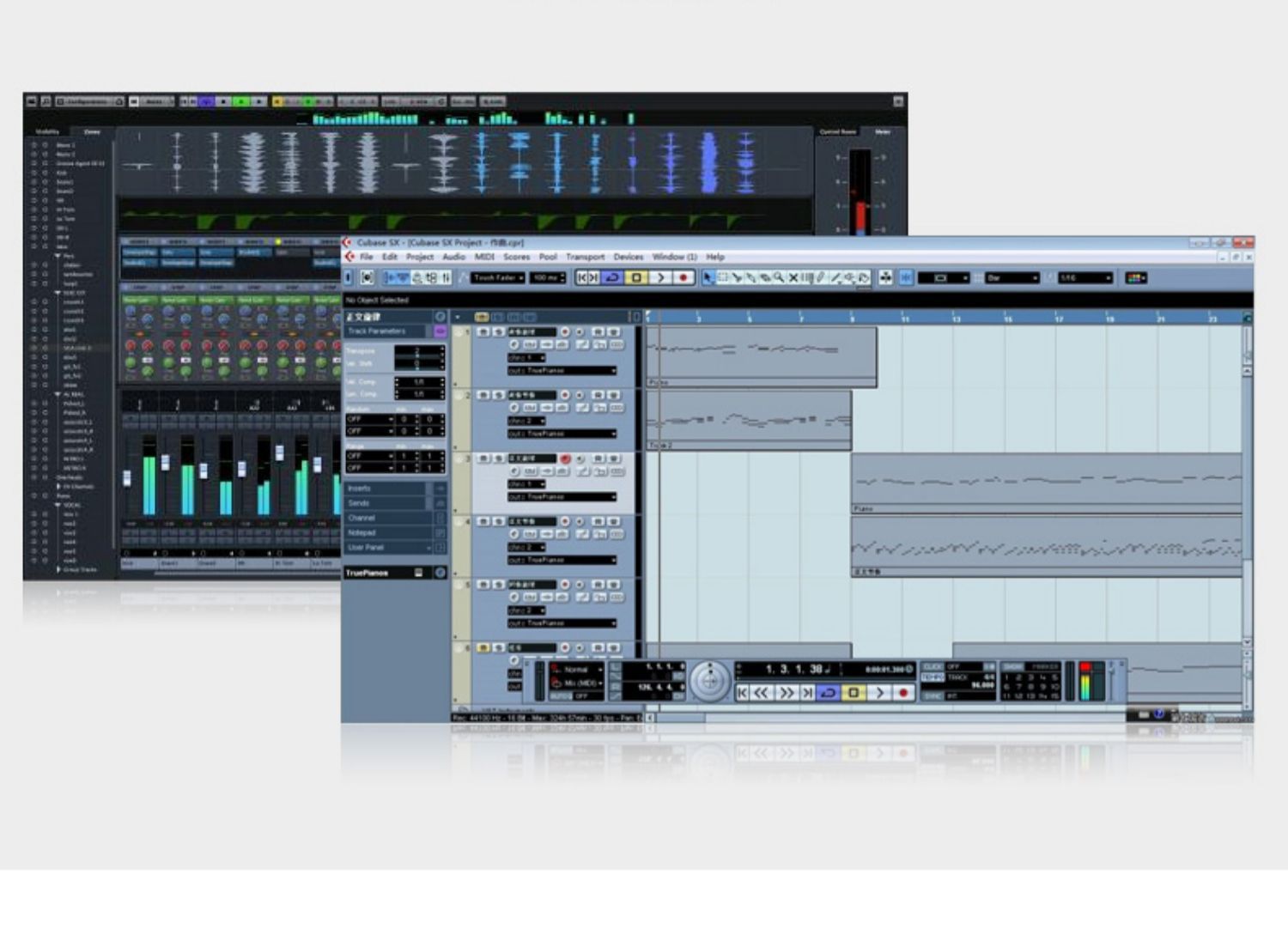
Task: Open the Bar grid type dropdown
Action: 1012,278
